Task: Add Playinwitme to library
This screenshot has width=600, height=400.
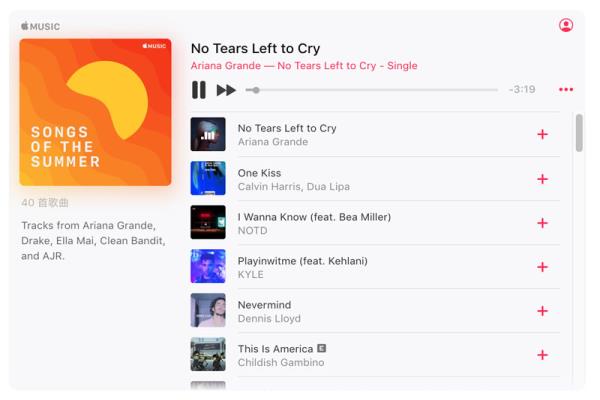Action: click(542, 267)
